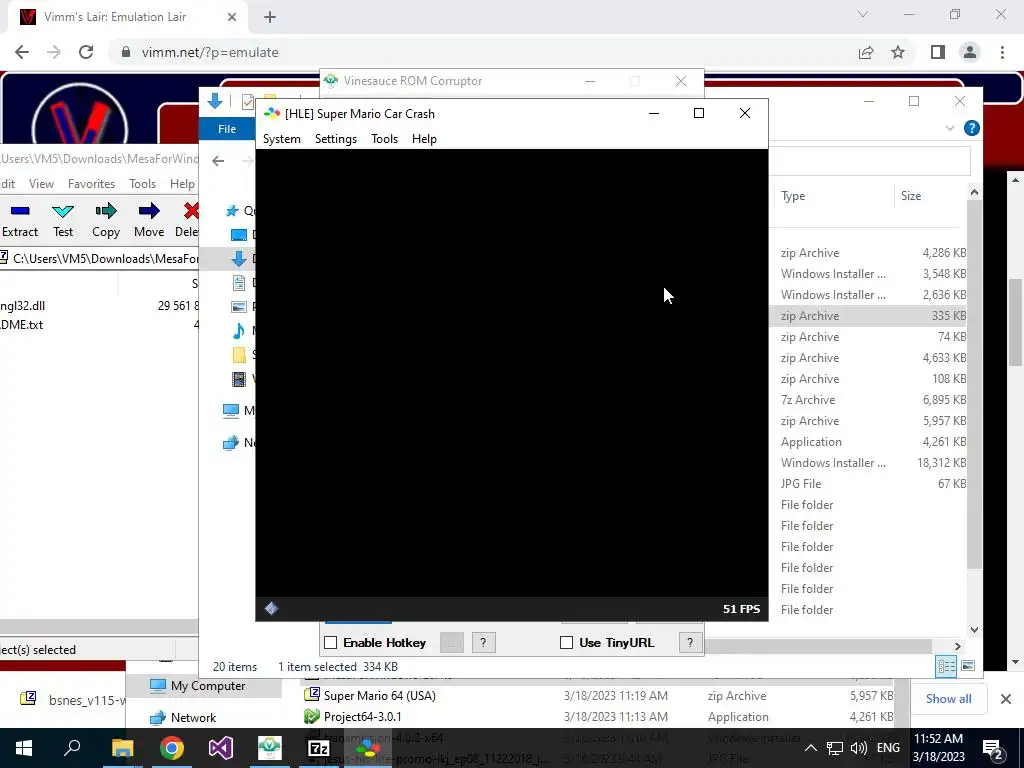This screenshot has width=1024, height=768.
Task: Click the Explorer help question mark icon
Action: click(972, 129)
